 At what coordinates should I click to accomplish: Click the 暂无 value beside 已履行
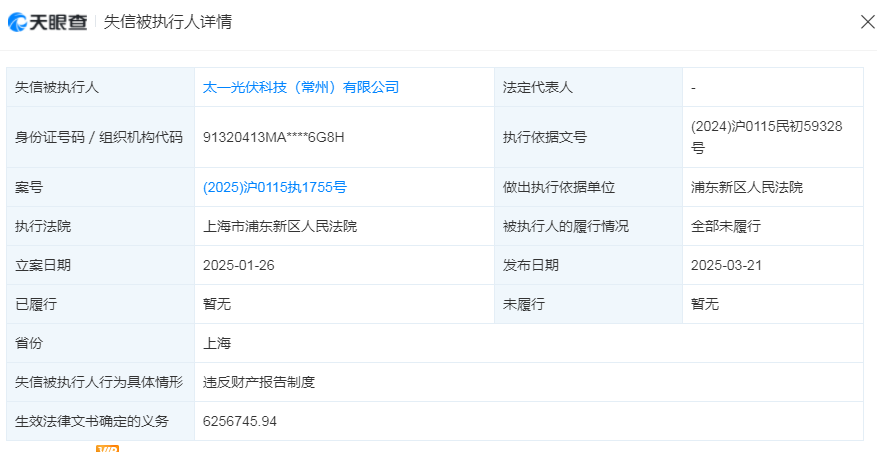pos(217,304)
